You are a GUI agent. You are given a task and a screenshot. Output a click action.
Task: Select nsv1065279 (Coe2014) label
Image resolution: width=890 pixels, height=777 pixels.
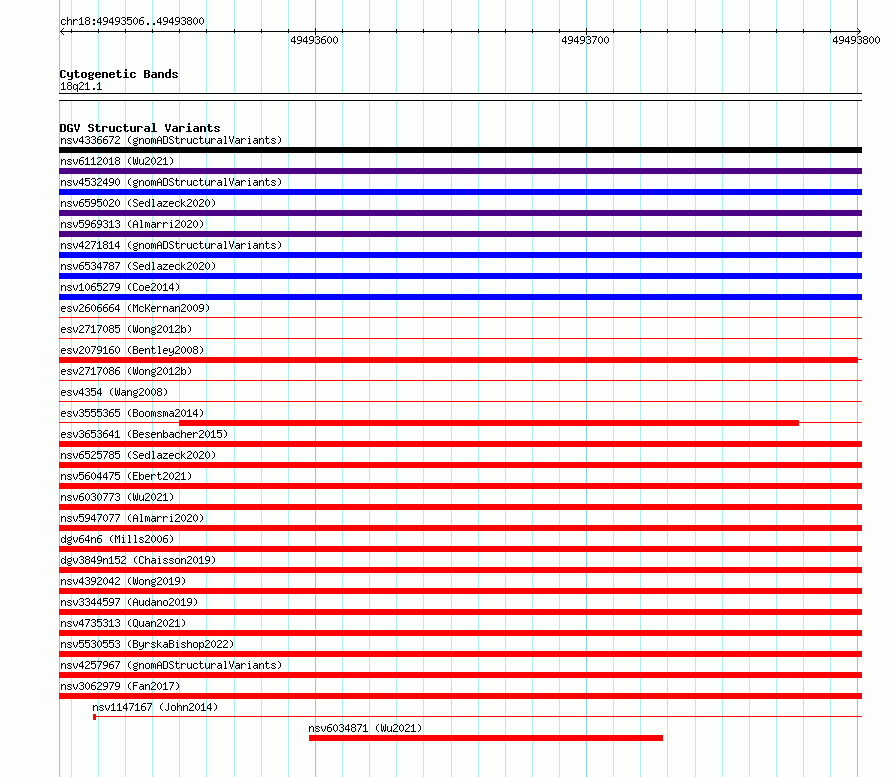pos(120,287)
